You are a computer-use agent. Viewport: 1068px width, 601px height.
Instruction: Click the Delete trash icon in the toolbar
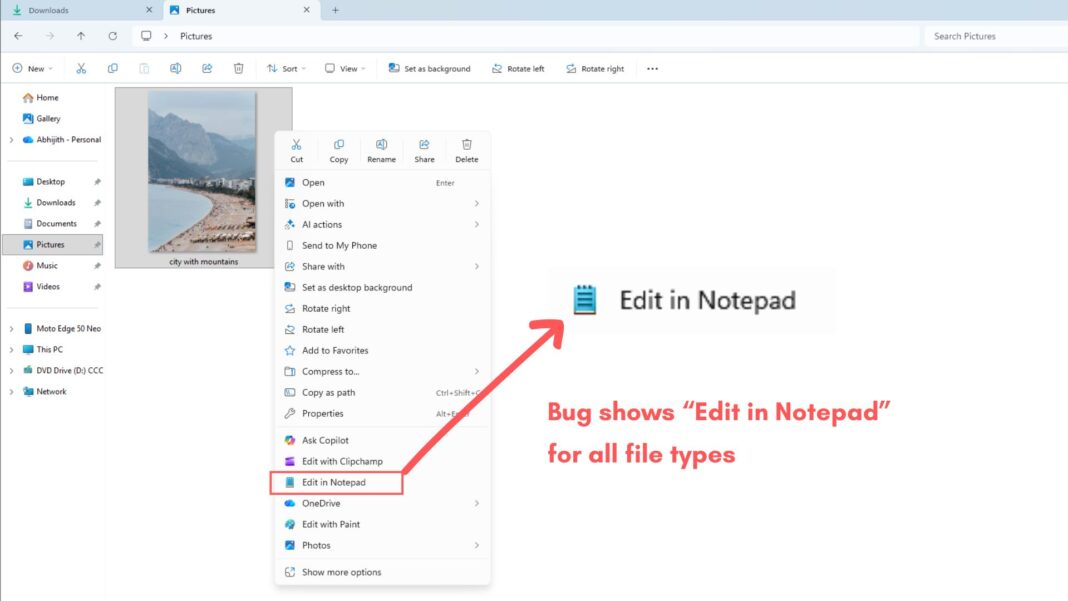tap(238, 68)
